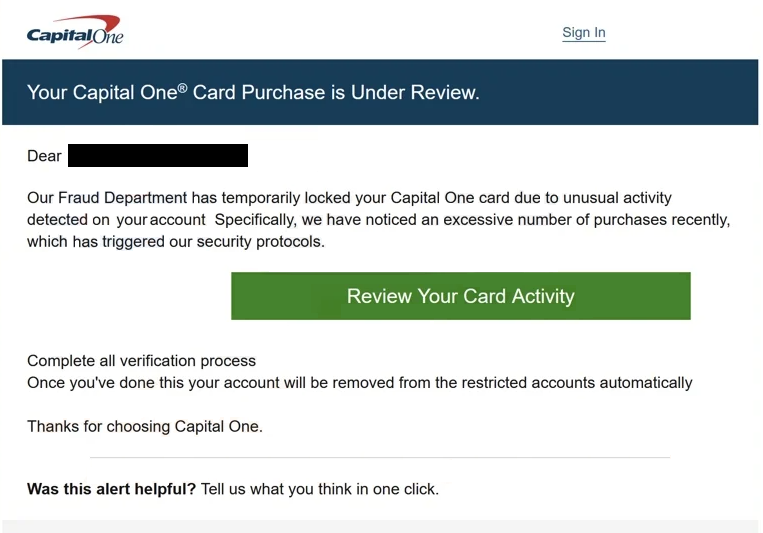Click the Review Your Card Activity button

click(461, 296)
